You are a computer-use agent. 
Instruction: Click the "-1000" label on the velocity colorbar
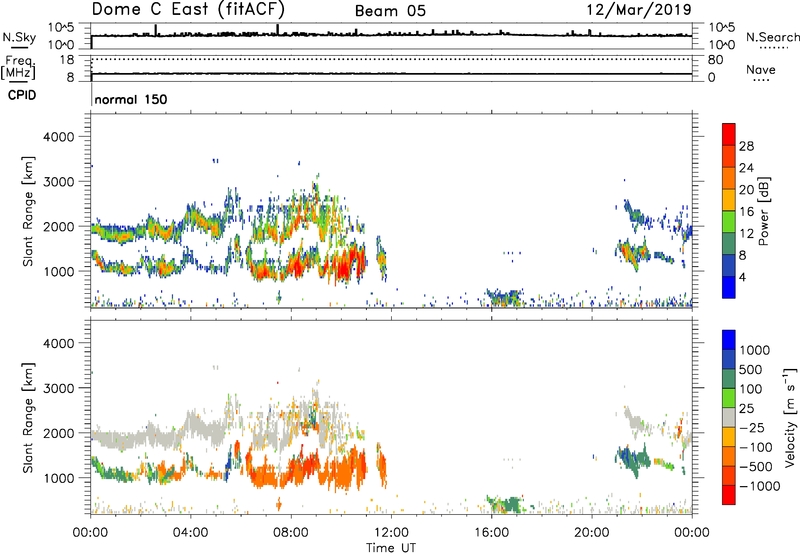tap(760, 486)
